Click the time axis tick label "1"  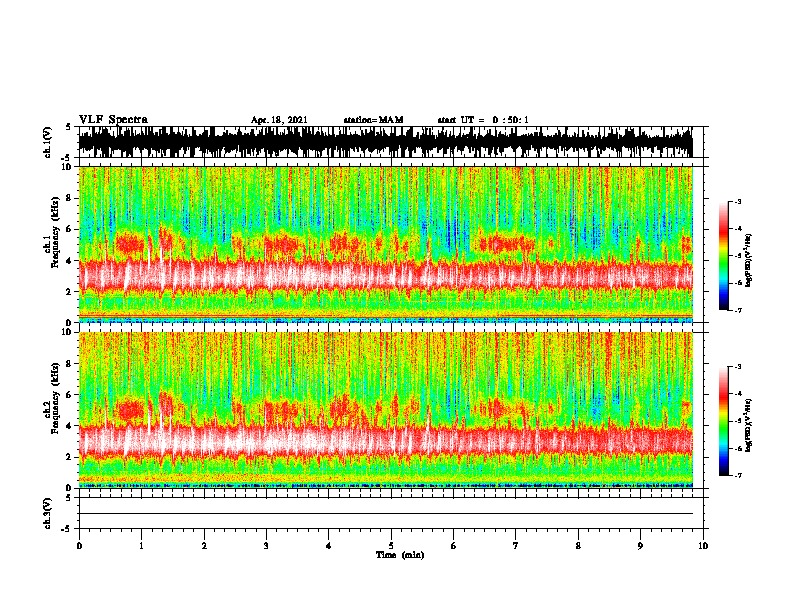(142, 546)
